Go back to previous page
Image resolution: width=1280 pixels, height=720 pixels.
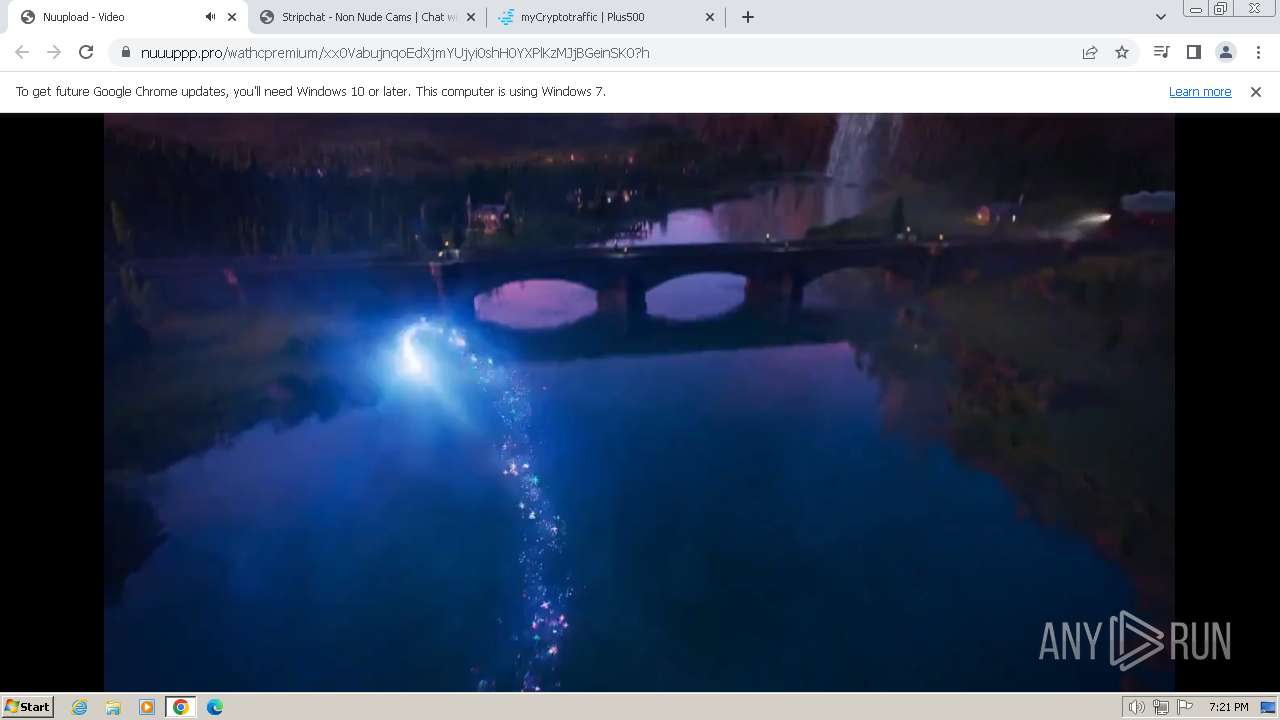(x=22, y=52)
